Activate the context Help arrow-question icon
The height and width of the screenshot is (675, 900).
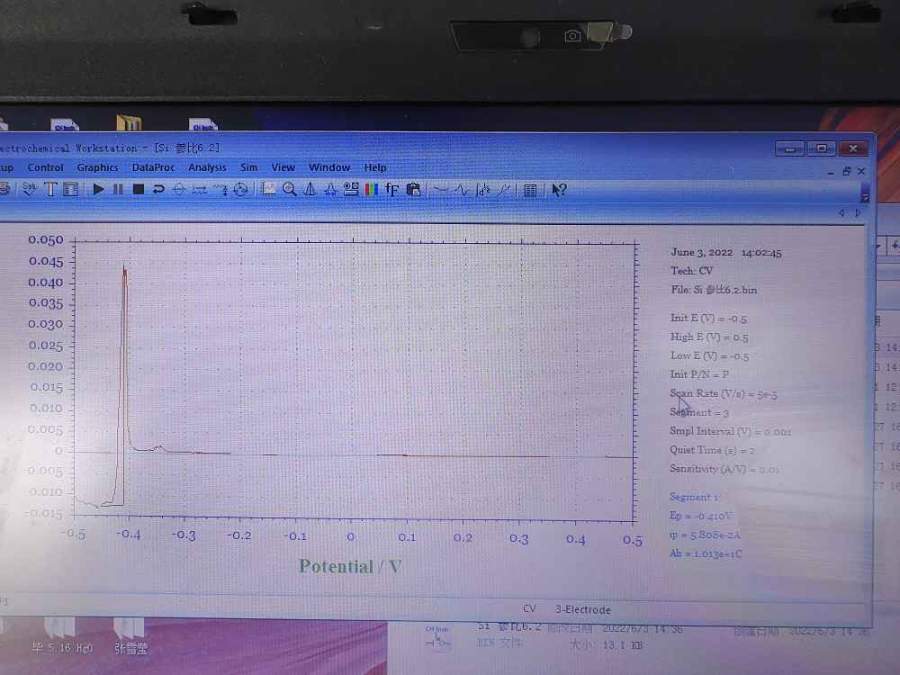click(558, 189)
